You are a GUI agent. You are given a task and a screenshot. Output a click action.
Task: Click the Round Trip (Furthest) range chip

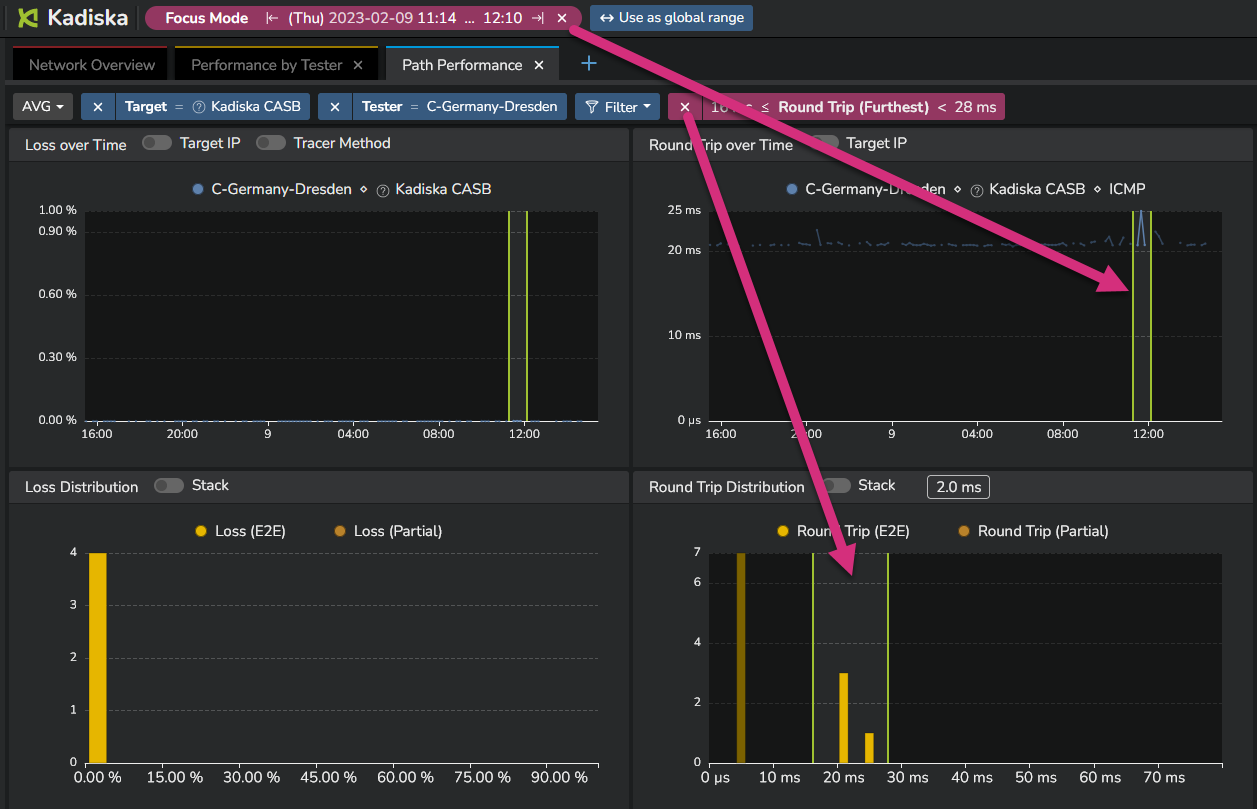tap(853, 107)
